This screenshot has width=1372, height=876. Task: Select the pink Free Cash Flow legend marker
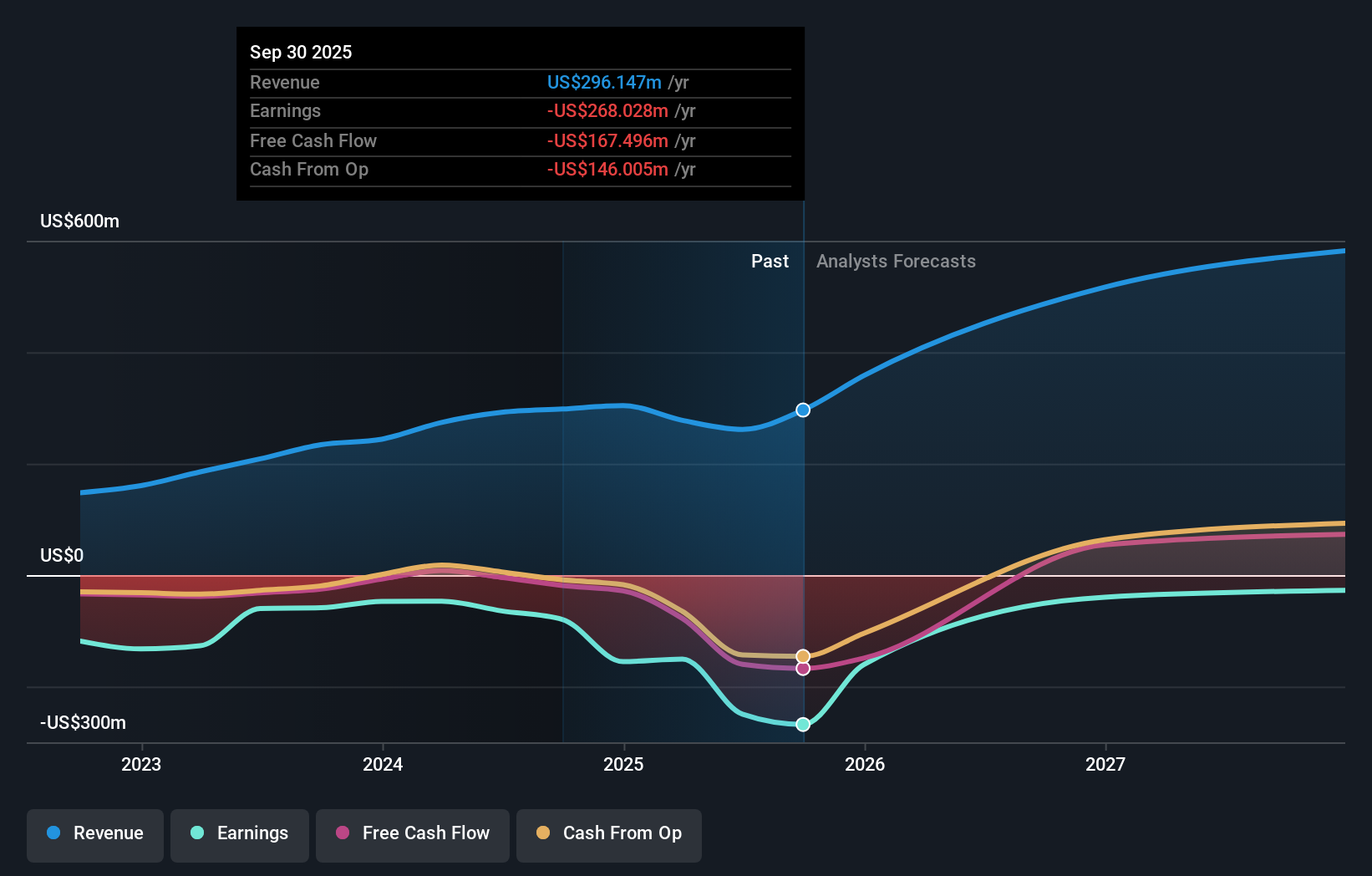tap(342, 833)
